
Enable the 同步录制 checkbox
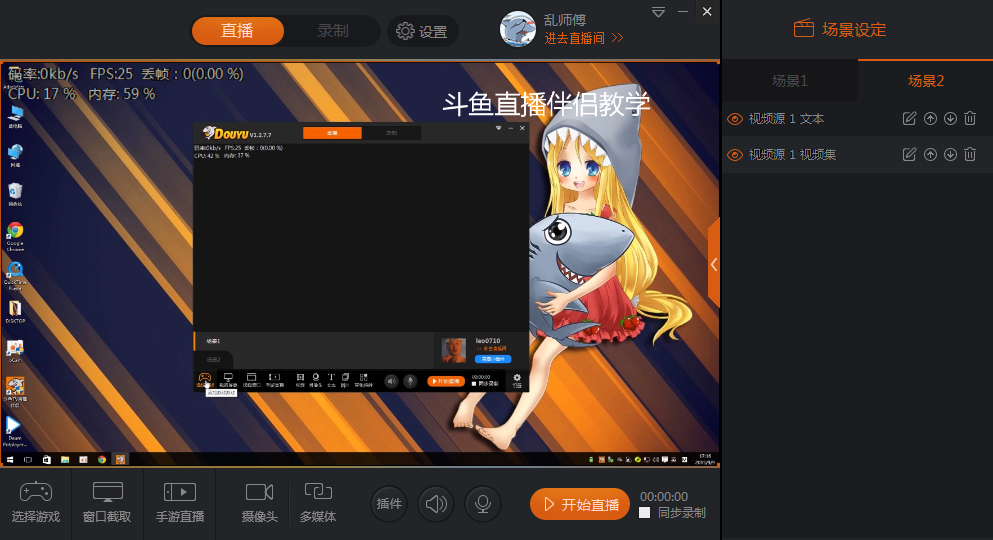[x=645, y=513]
